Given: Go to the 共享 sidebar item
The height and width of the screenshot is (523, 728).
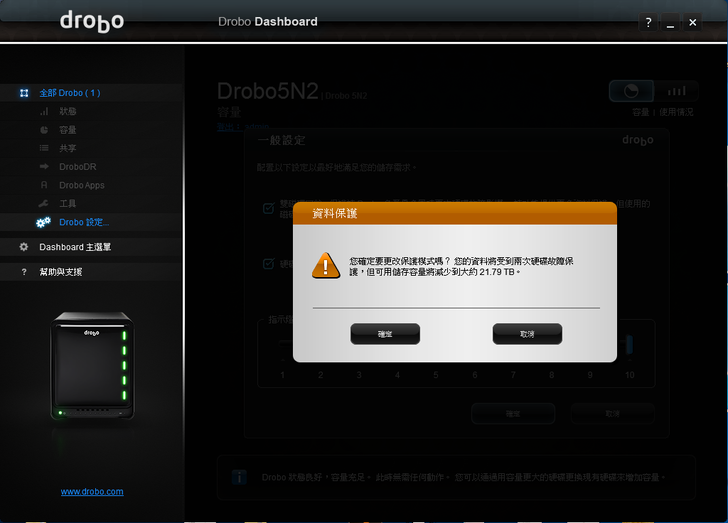Looking at the screenshot, I should (68, 148).
